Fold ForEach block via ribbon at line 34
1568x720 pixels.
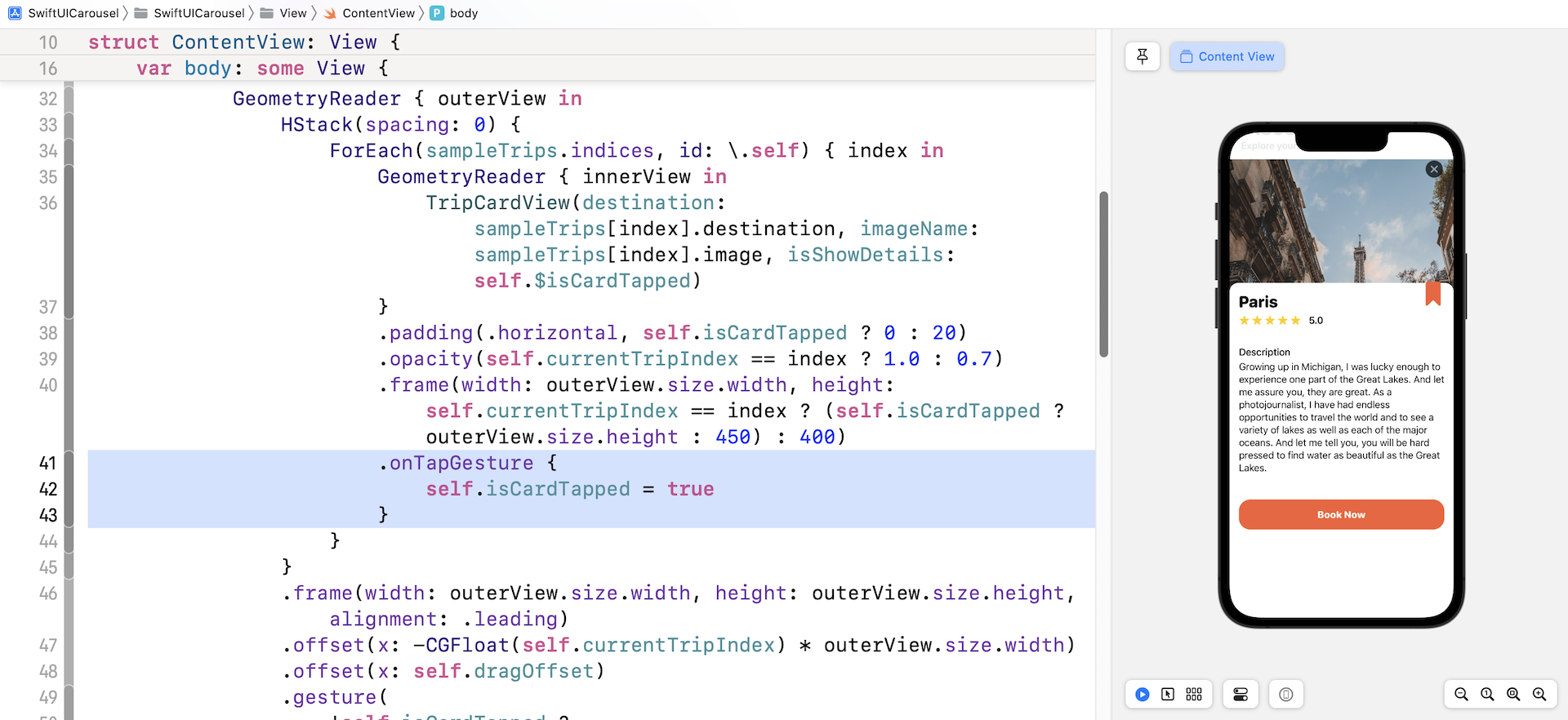click(69, 151)
